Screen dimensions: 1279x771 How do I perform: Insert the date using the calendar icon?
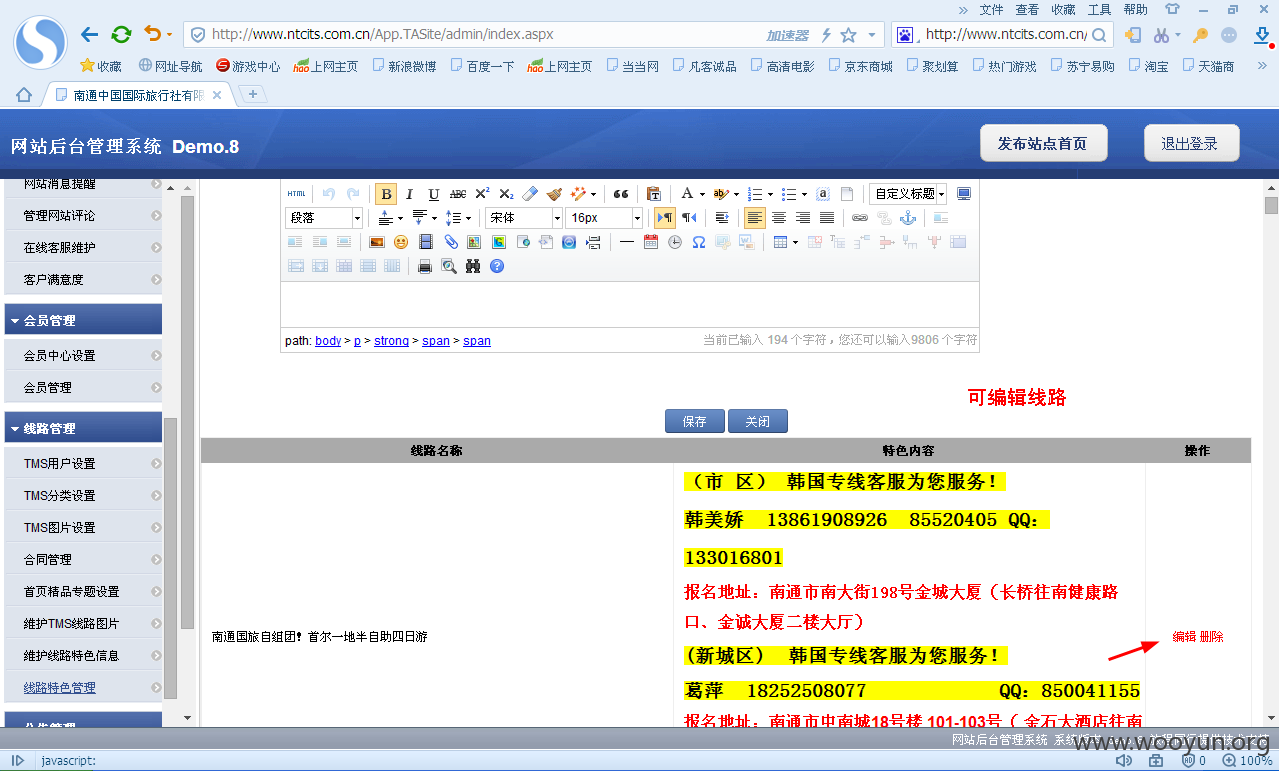pyautogui.click(x=651, y=242)
